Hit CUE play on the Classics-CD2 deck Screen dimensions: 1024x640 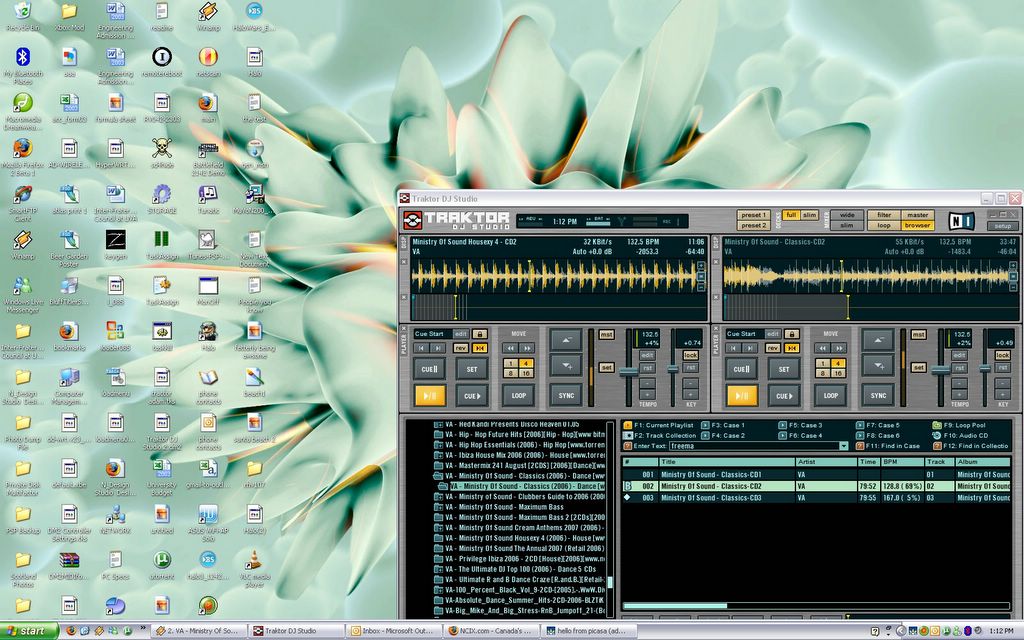click(x=784, y=395)
